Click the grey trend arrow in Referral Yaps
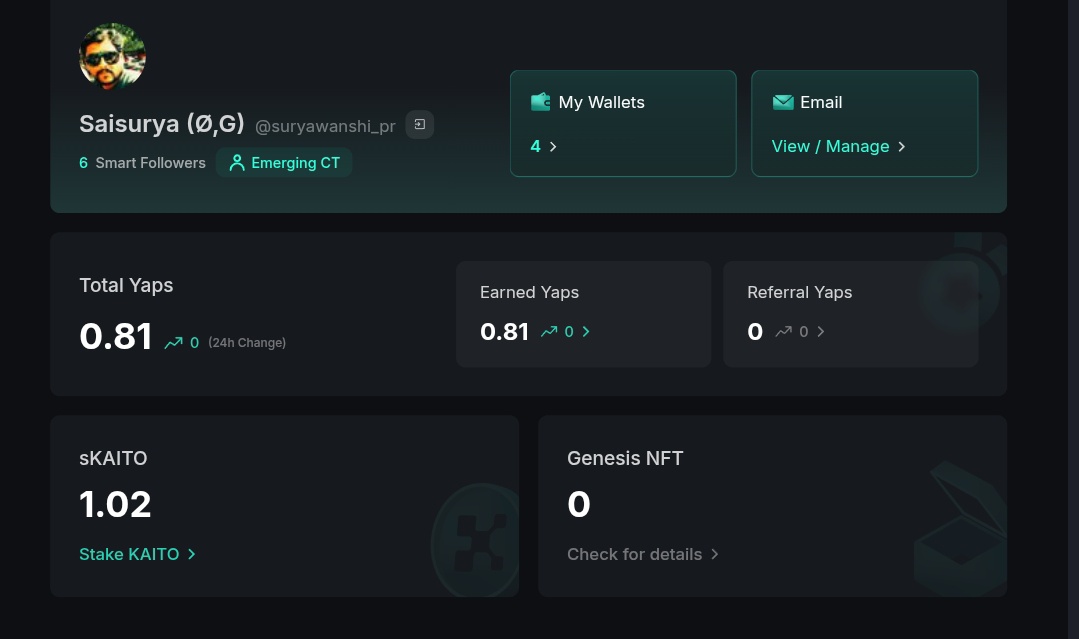 [784, 332]
